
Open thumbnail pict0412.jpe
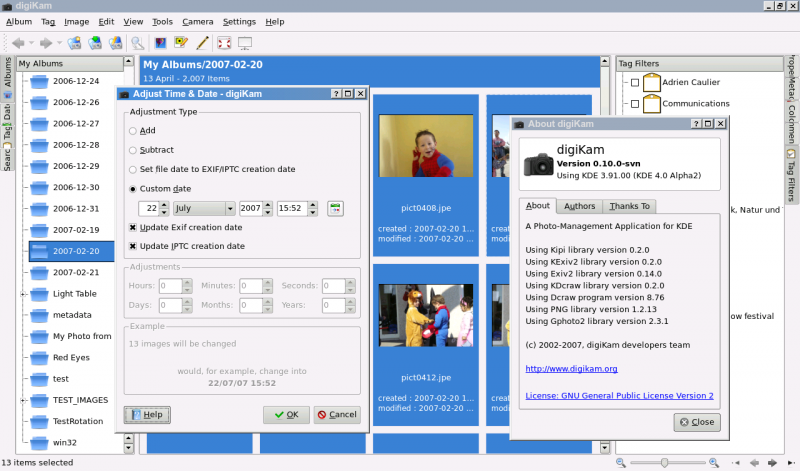point(426,315)
